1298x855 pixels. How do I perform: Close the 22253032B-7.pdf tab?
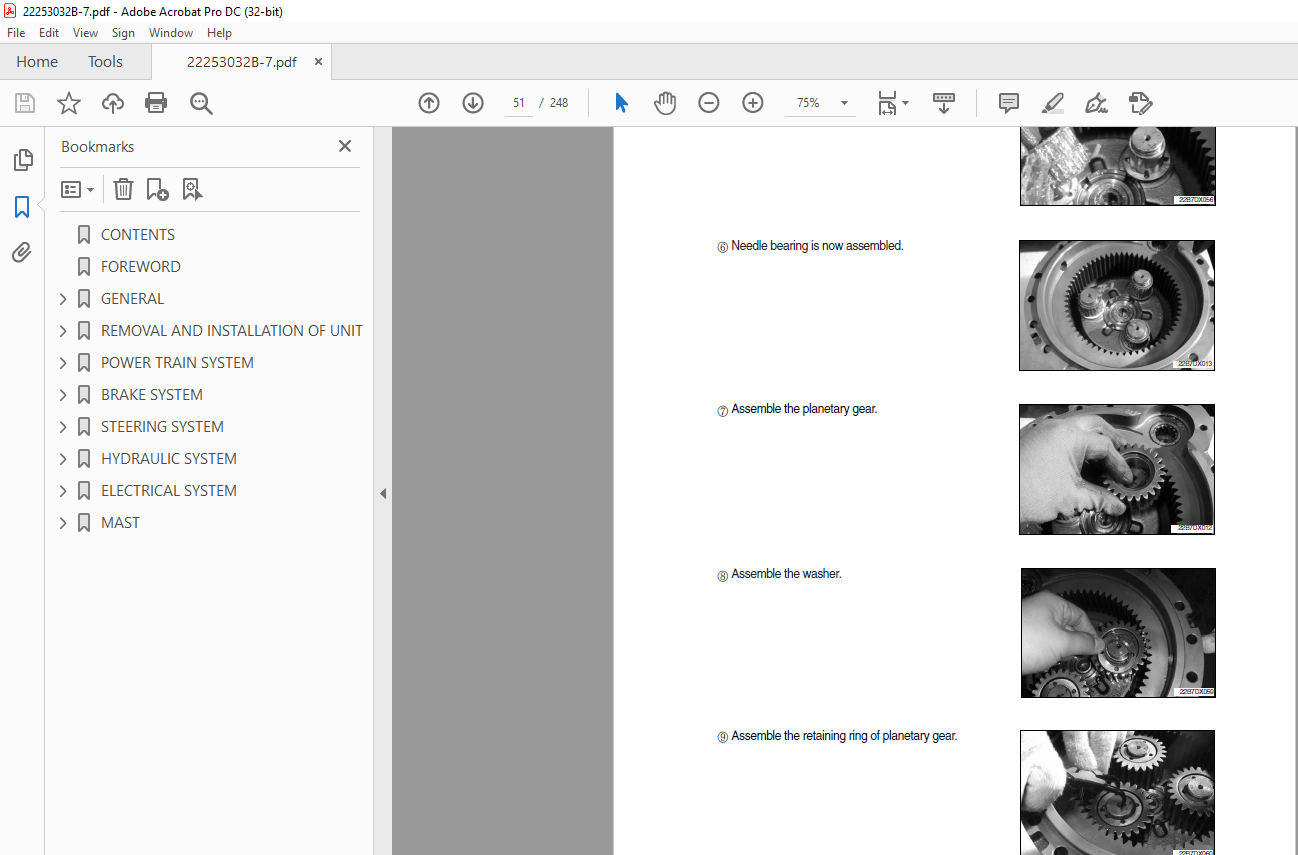pyautogui.click(x=319, y=62)
